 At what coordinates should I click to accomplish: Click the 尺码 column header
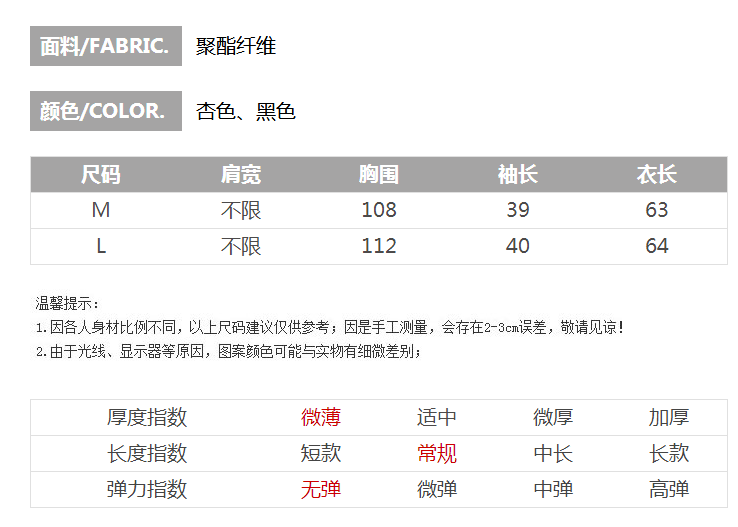click(x=100, y=175)
